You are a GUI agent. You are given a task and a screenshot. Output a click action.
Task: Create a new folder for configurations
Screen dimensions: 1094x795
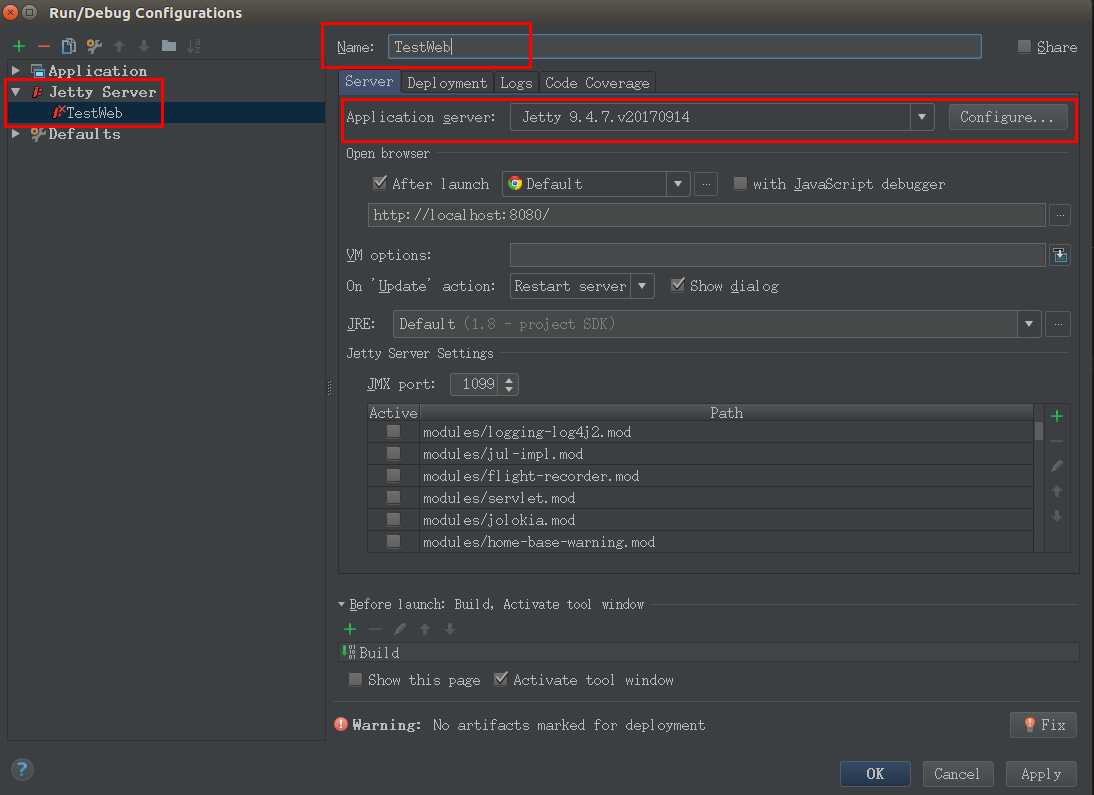[x=169, y=46]
